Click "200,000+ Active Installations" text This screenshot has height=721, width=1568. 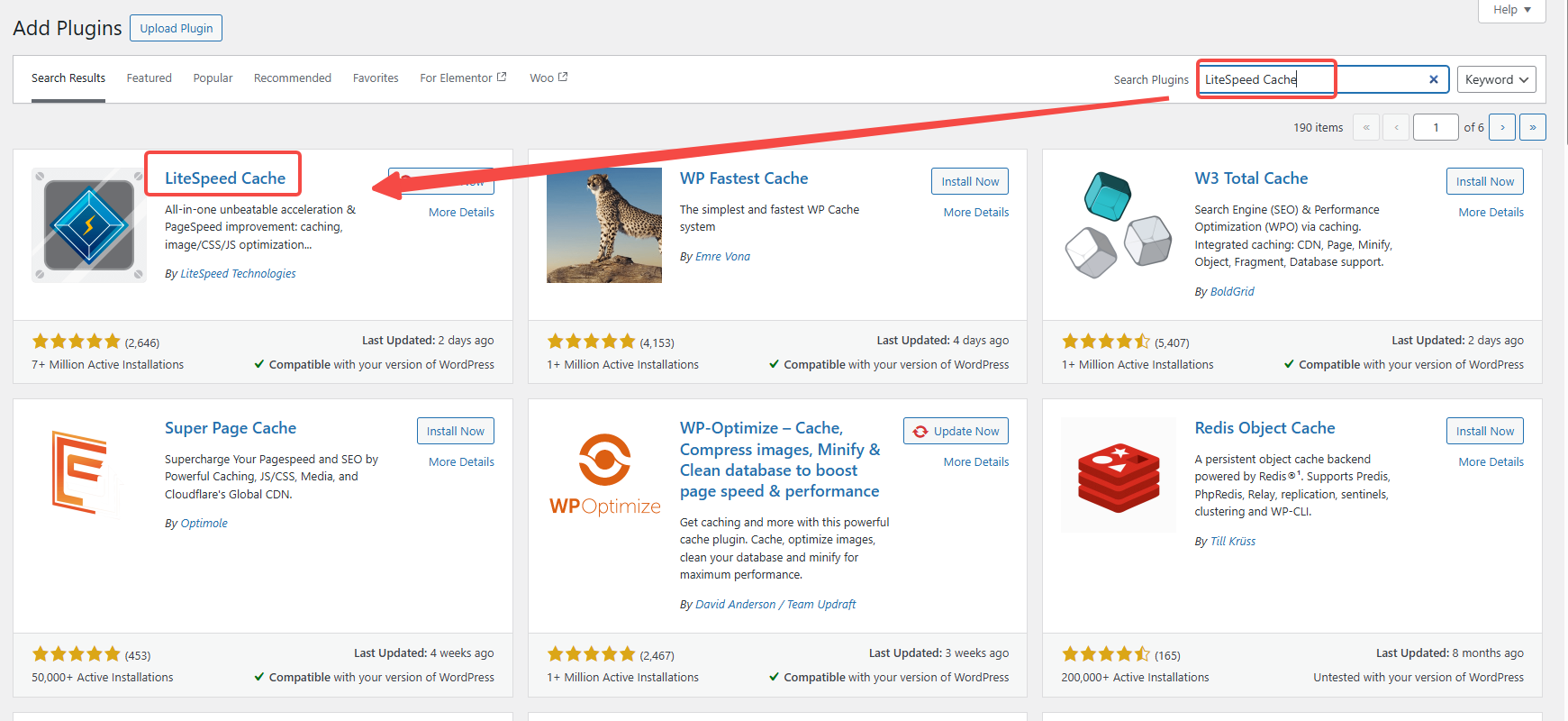[1135, 678]
